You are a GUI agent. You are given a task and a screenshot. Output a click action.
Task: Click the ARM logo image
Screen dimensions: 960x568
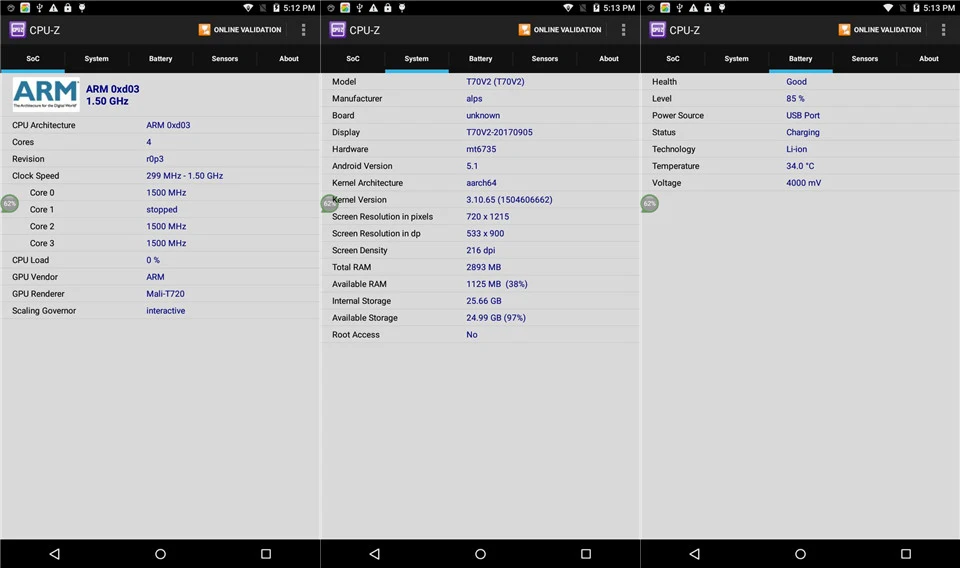tap(46, 94)
